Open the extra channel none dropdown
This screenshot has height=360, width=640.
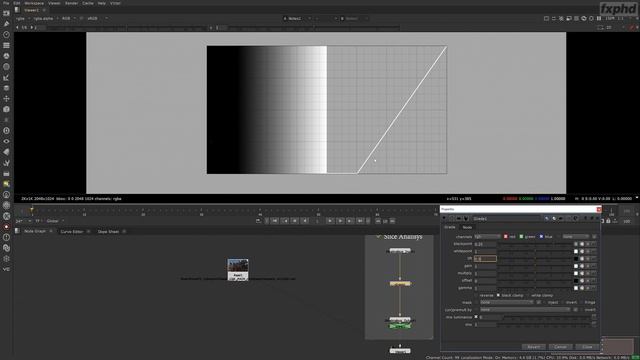coord(576,237)
